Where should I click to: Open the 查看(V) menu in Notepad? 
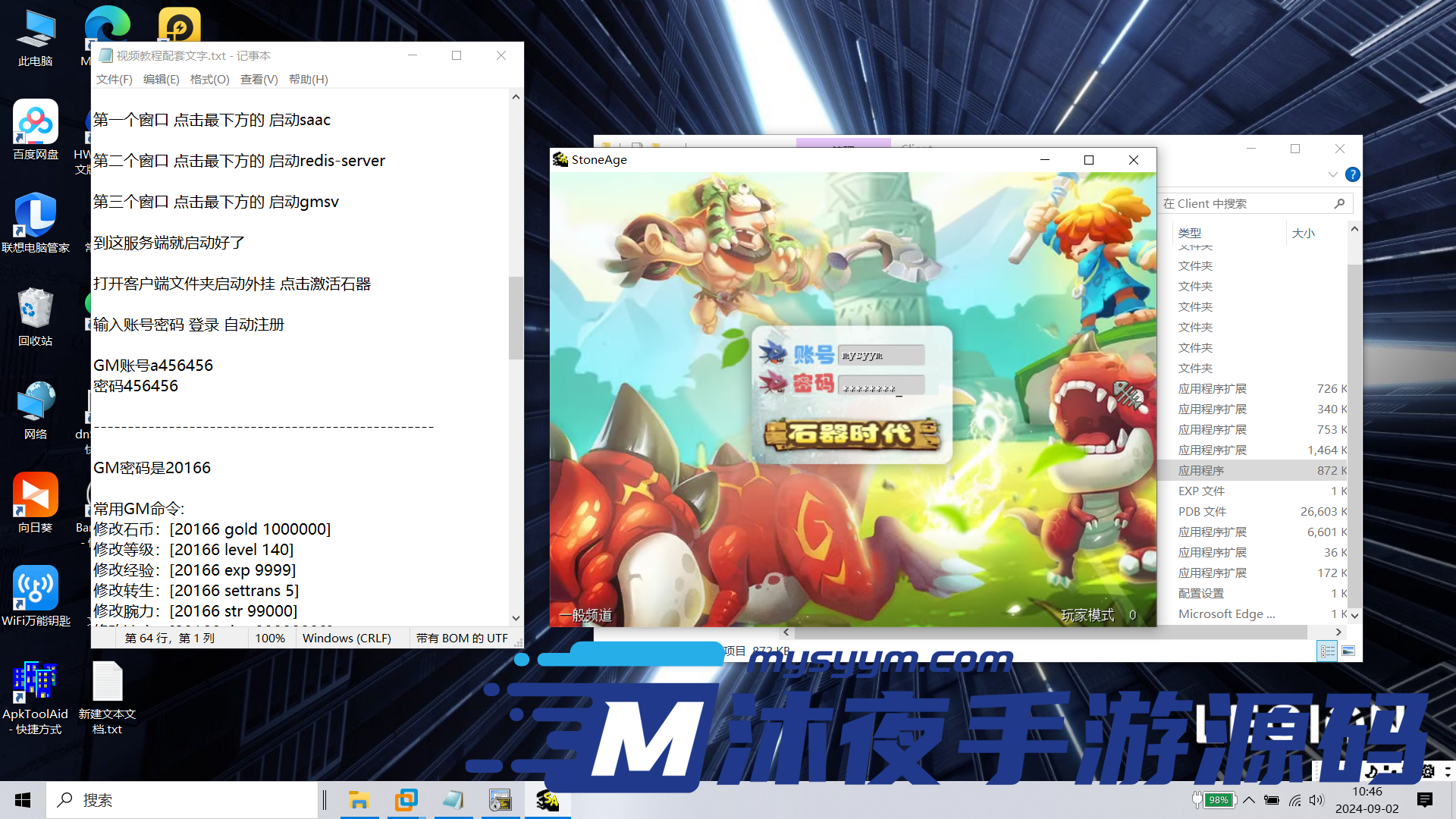[258, 79]
